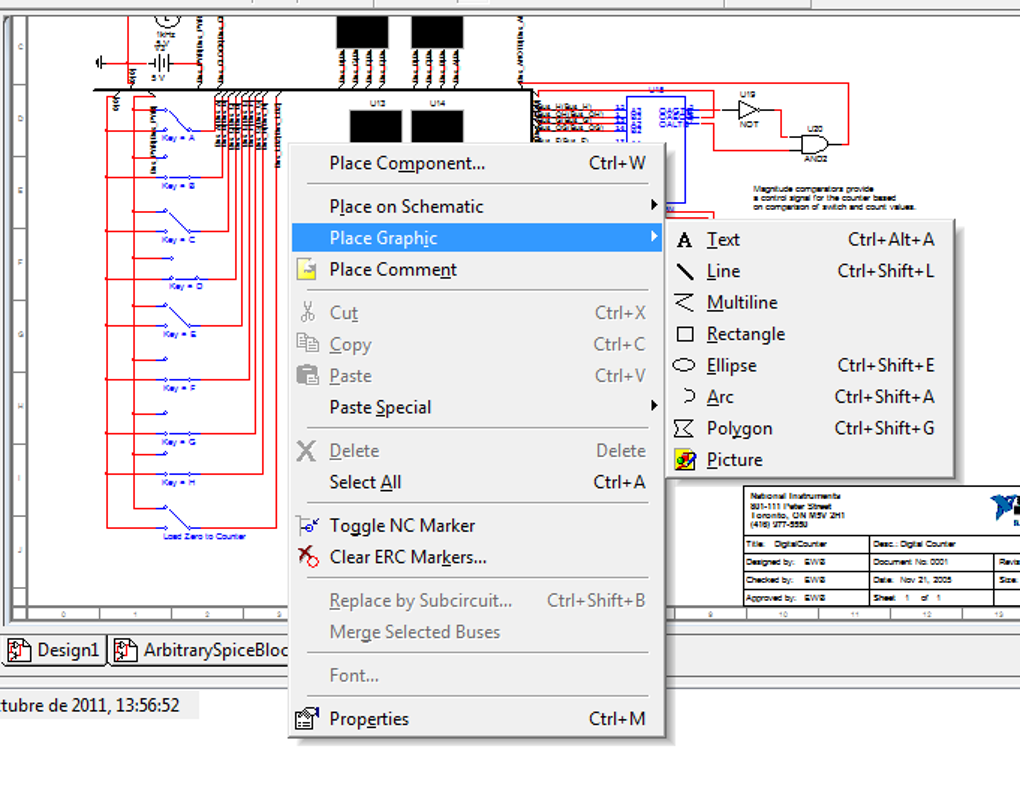Select the Rectangle shape icon
This screenshot has width=1020, height=791.
pos(685,334)
